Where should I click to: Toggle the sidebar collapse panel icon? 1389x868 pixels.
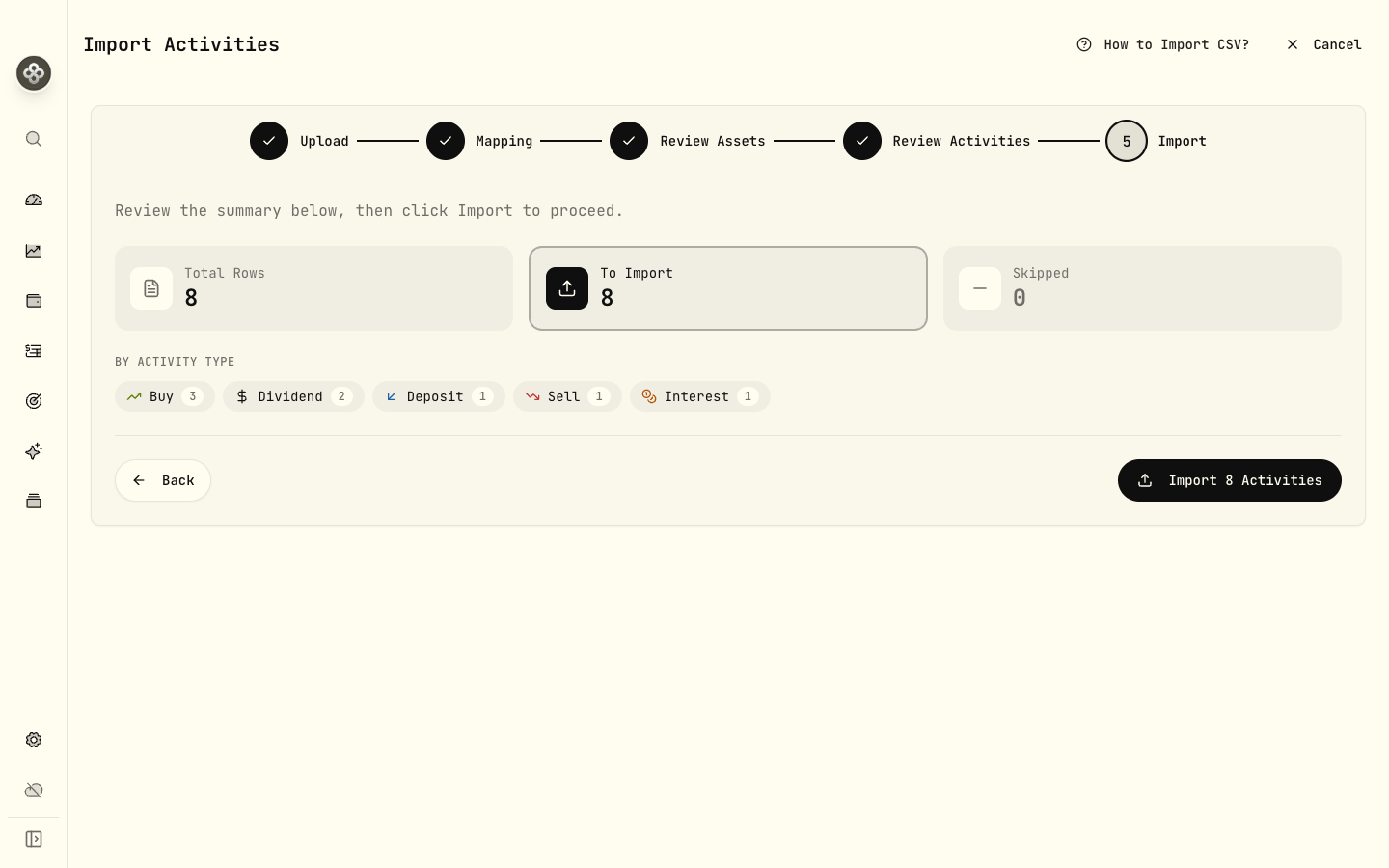(x=34, y=839)
